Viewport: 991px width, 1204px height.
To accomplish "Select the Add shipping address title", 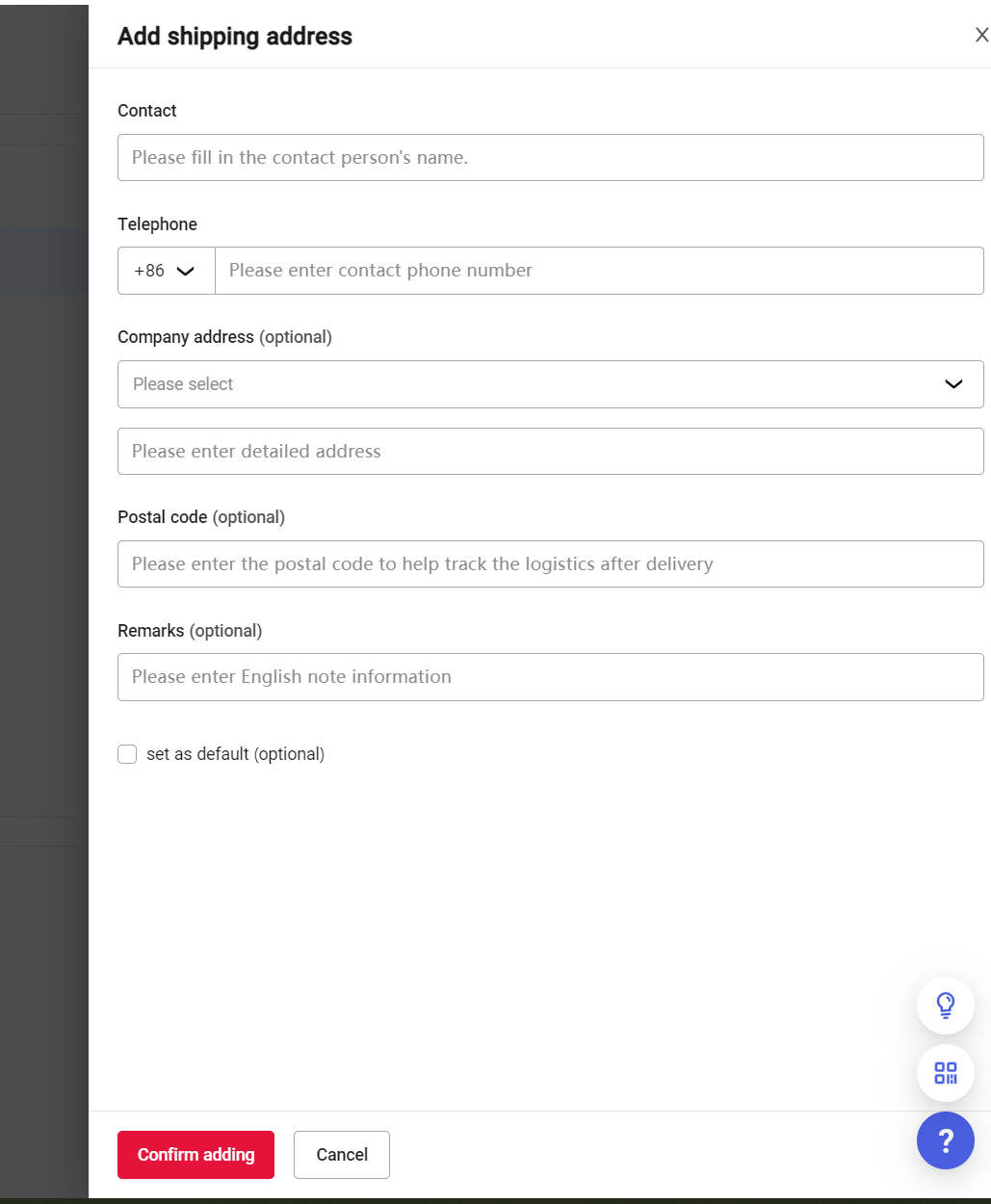I will click(x=234, y=36).
